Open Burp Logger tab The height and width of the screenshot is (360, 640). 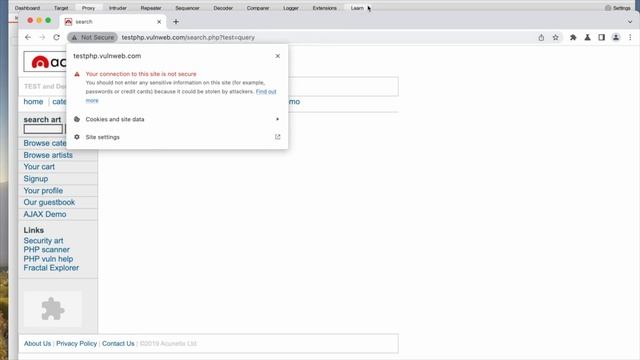(291, 8)
